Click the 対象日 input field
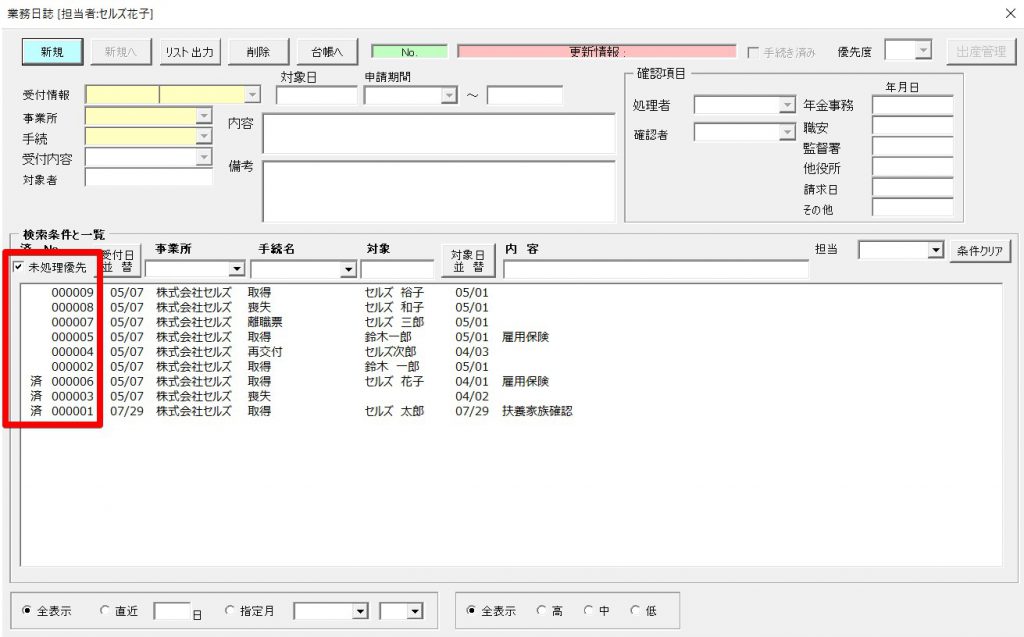This screenshot has height=637, width=1024. 316,95
